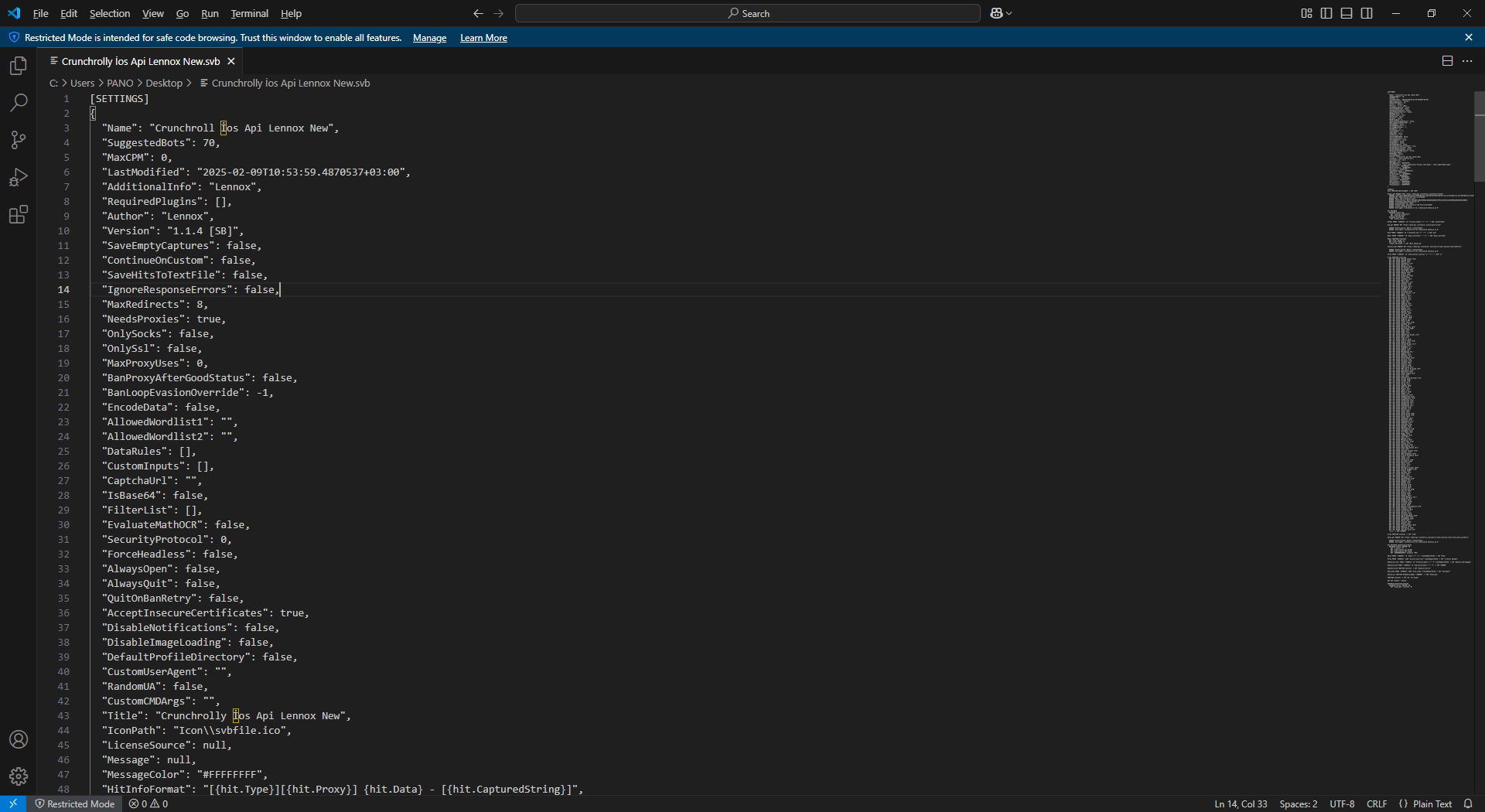Click Restricted Mode in the status bar

tap(75, 803)
